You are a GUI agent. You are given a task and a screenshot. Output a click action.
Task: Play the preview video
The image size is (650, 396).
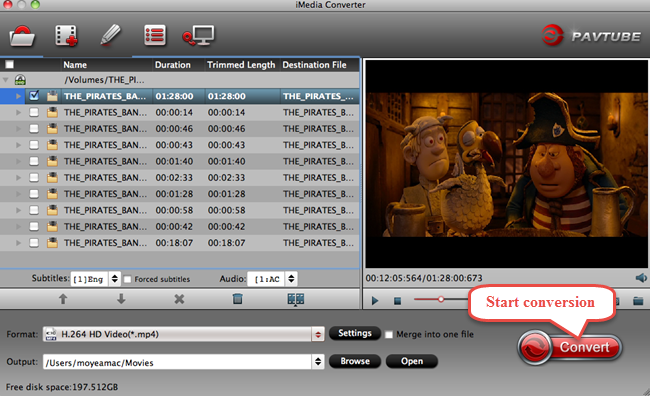click(375, 301)
